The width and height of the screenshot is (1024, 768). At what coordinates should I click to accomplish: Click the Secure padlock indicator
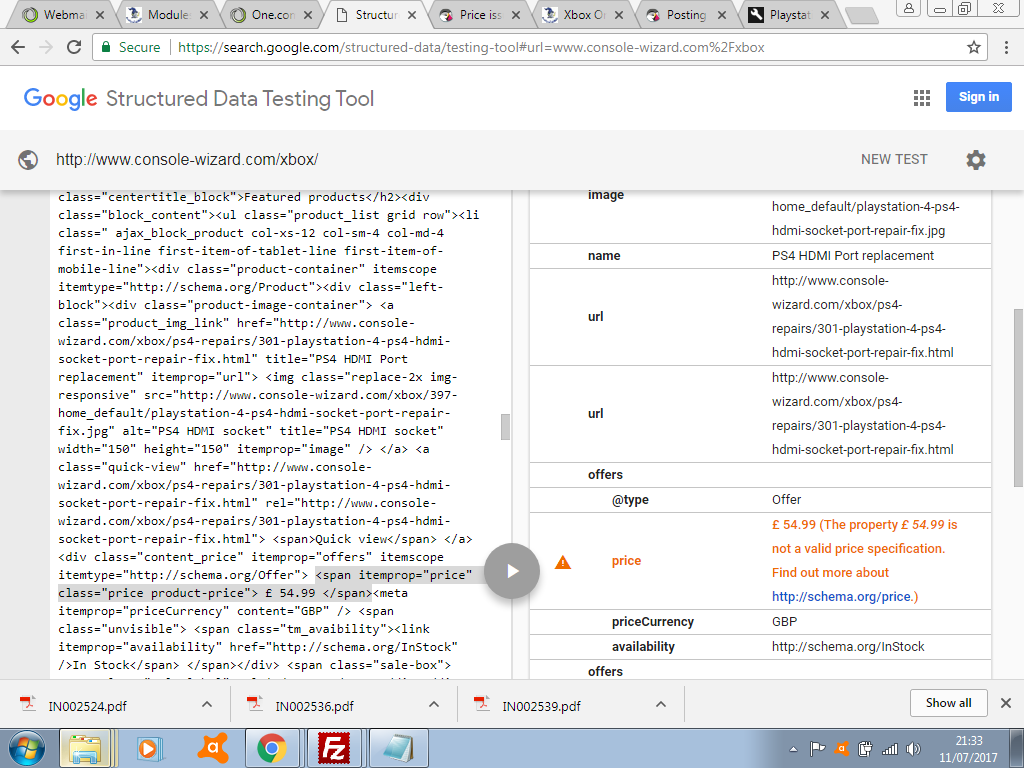coord(130,47)
